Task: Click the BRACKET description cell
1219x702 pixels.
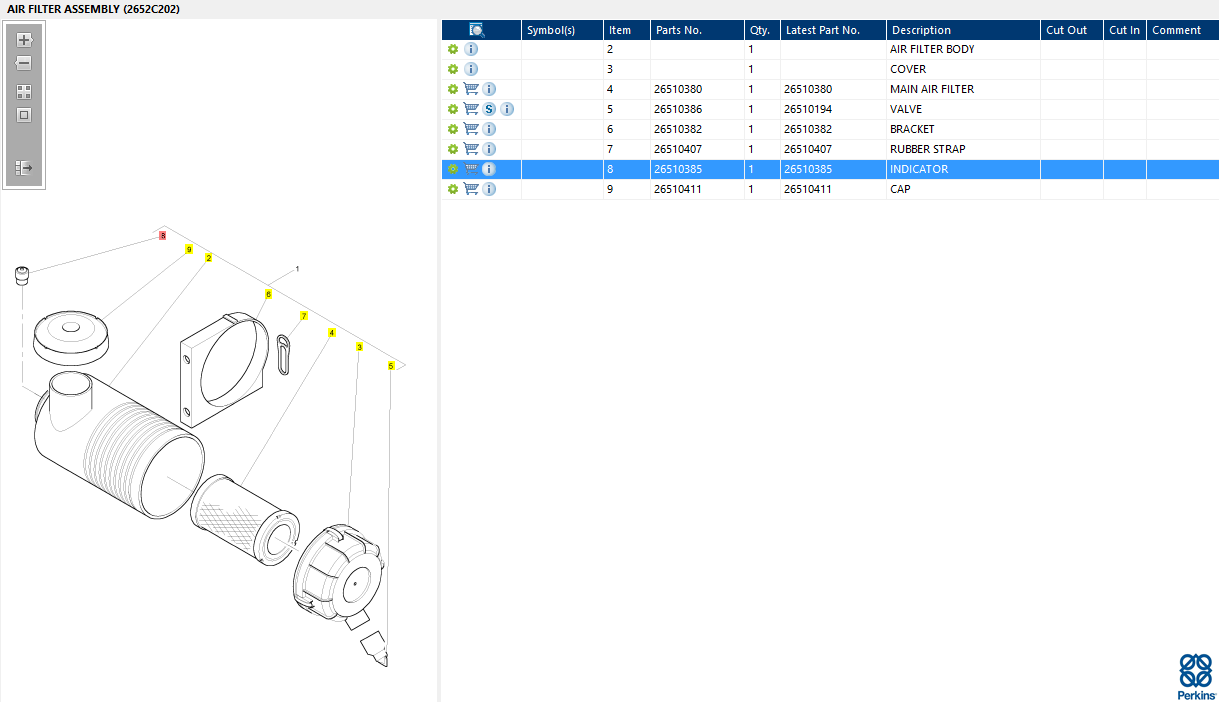Action: [x=963, y=129]
